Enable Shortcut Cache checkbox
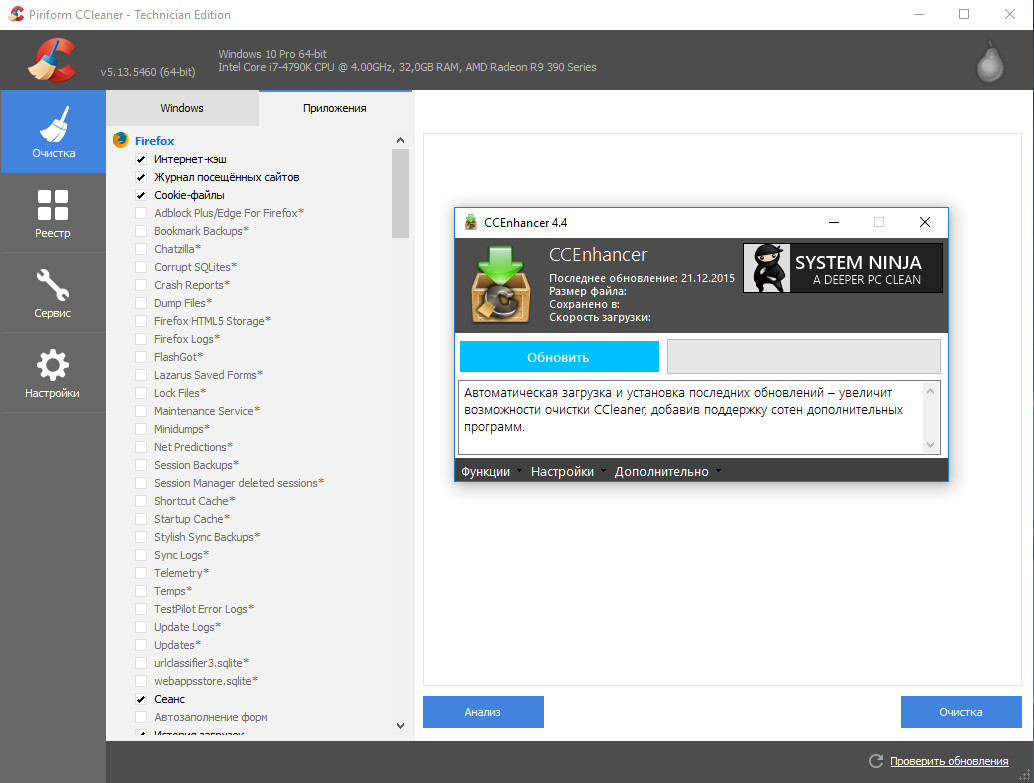1034x783 pixels. (141, 501)
